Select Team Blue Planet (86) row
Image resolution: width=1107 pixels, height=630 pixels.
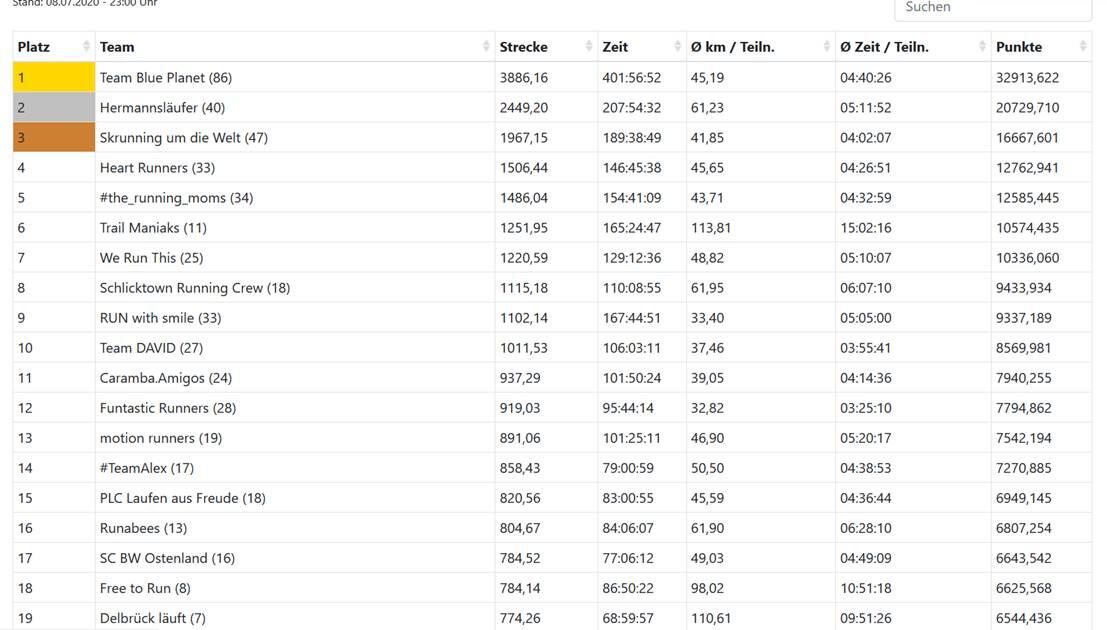(552, 77)
